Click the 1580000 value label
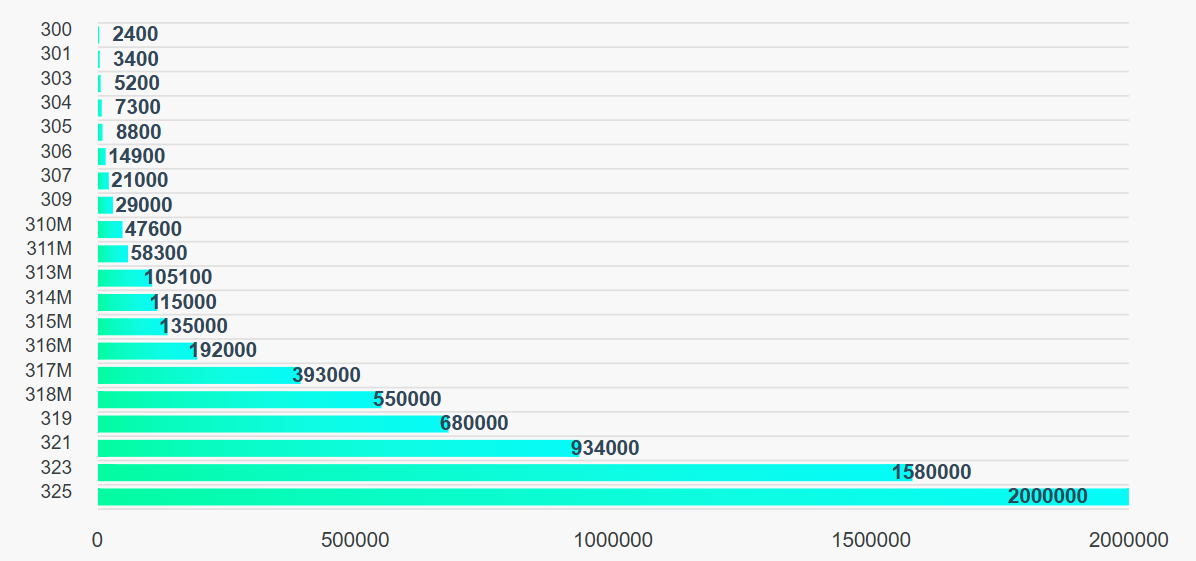1196x561 pixels. click(x=932, y=472)
